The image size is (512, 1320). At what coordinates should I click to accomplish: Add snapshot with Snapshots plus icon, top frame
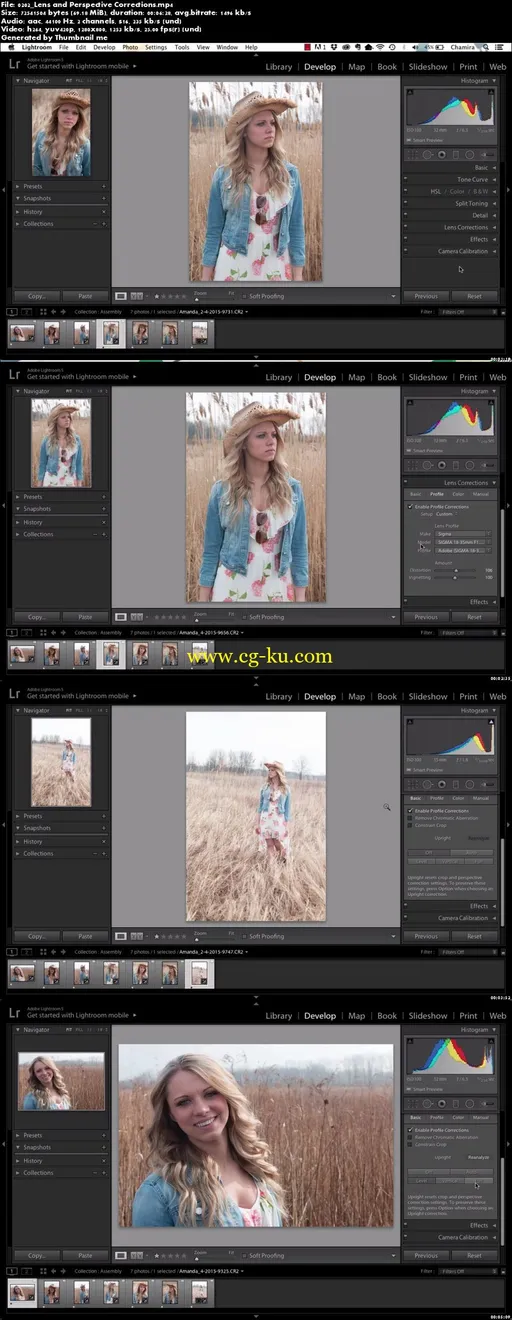point(104,198)
